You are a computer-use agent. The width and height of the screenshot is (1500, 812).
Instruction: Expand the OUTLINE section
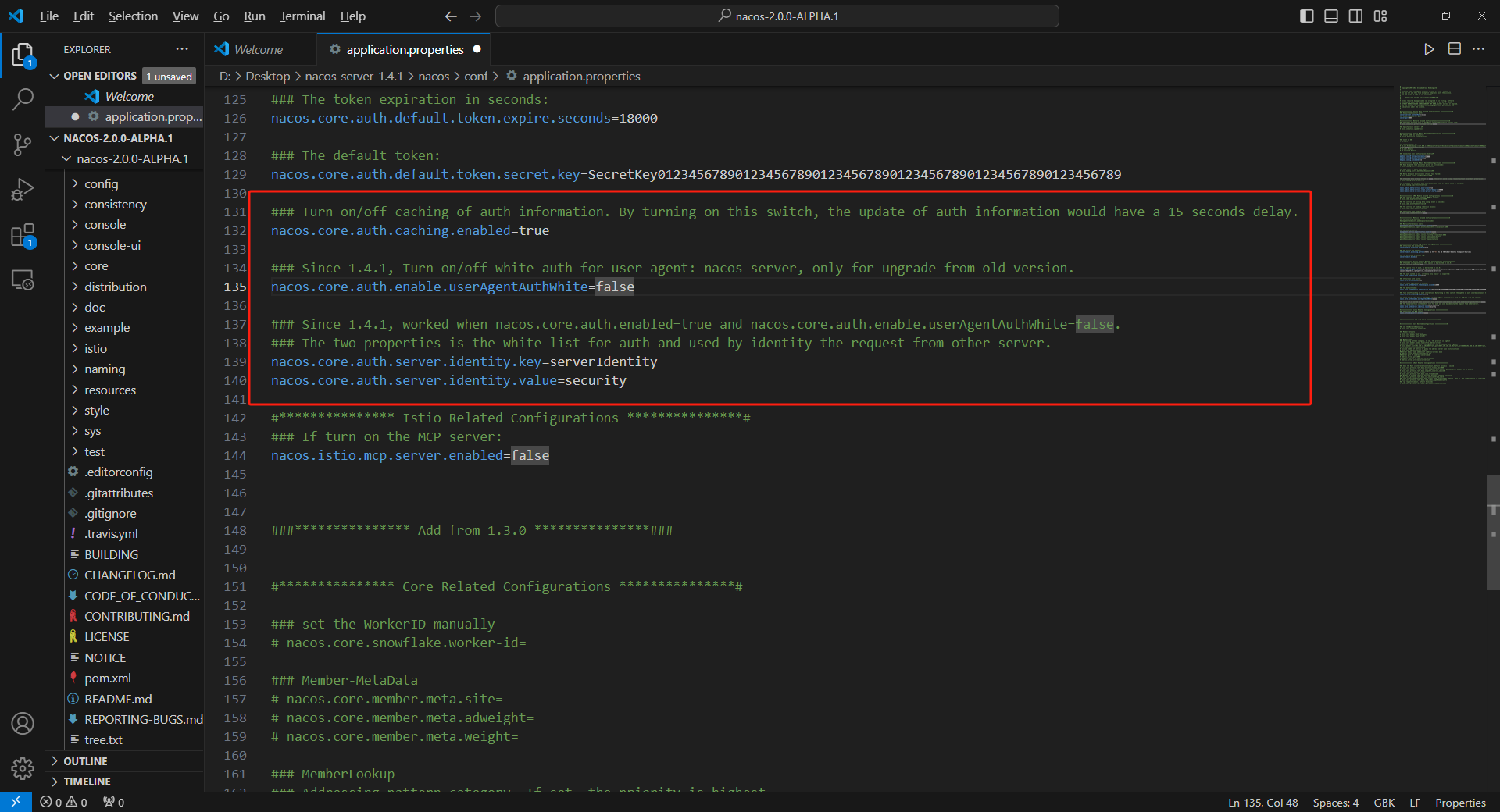85,761
